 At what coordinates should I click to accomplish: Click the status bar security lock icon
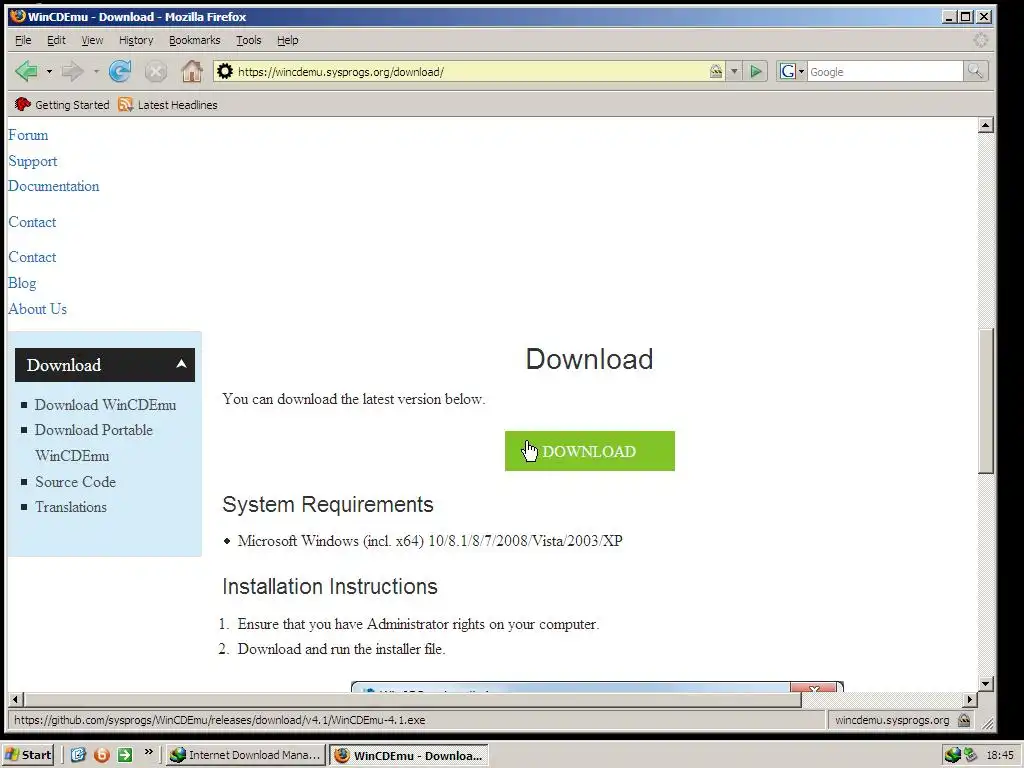click(x=963, y=720)
